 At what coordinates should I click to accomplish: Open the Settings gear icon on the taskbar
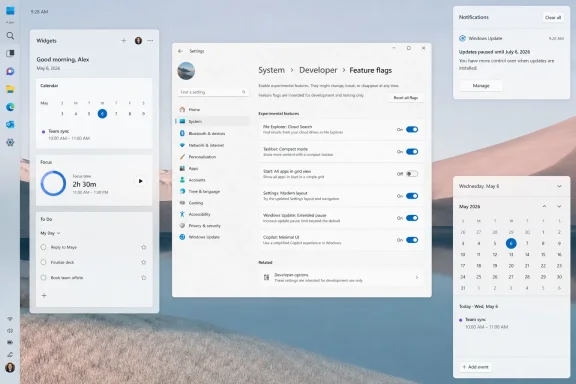pyautogui.click(x=10, y=142)
